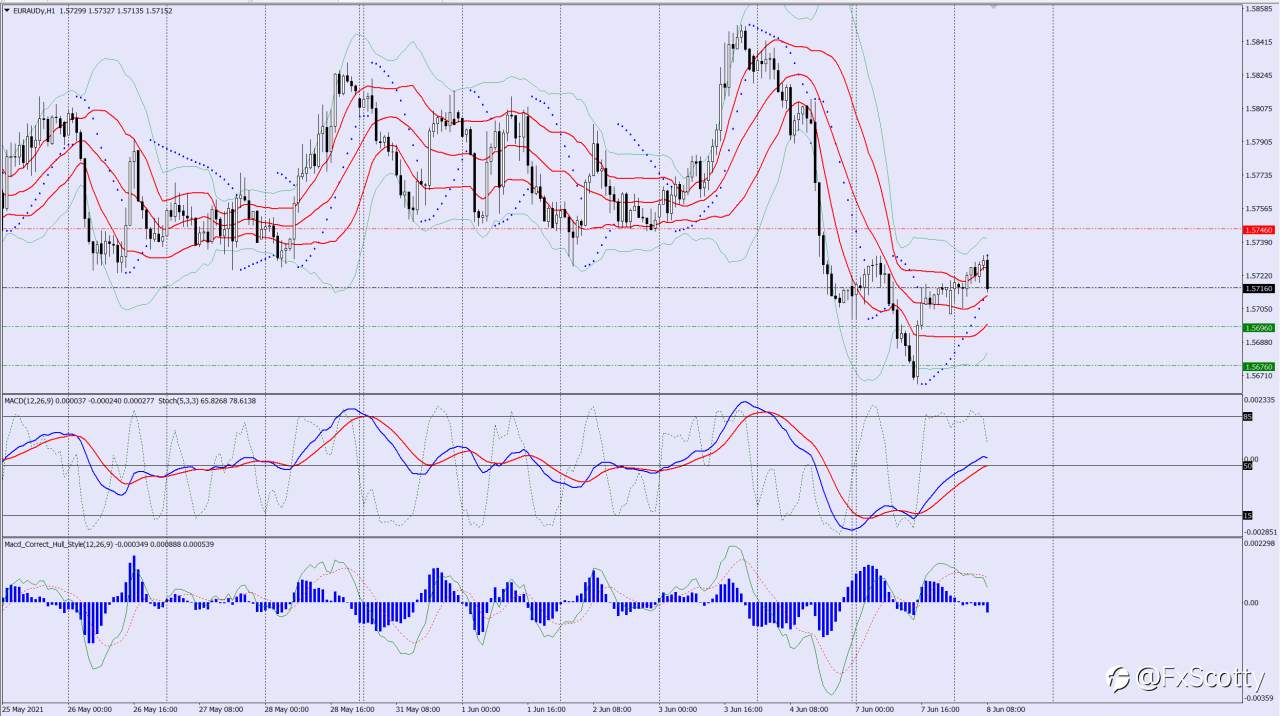The image size is (1280, 716).
Task: Click the 1.57050 price on the scale
Action: click(x=1259, y=309)
